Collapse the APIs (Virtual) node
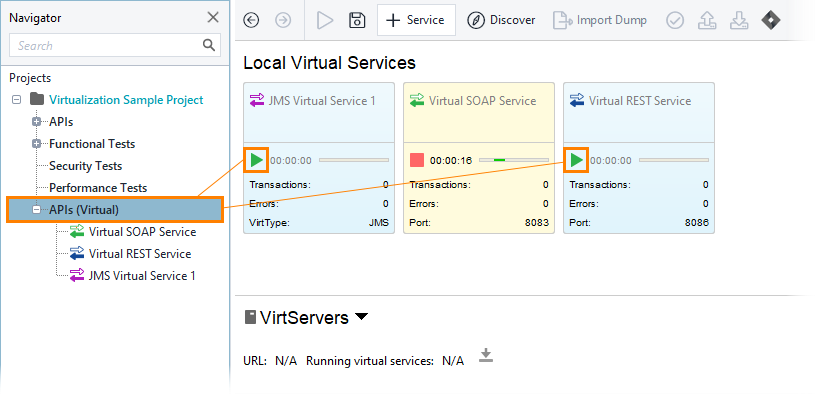This screenshot has width=816, height=395. coord(36,210)
